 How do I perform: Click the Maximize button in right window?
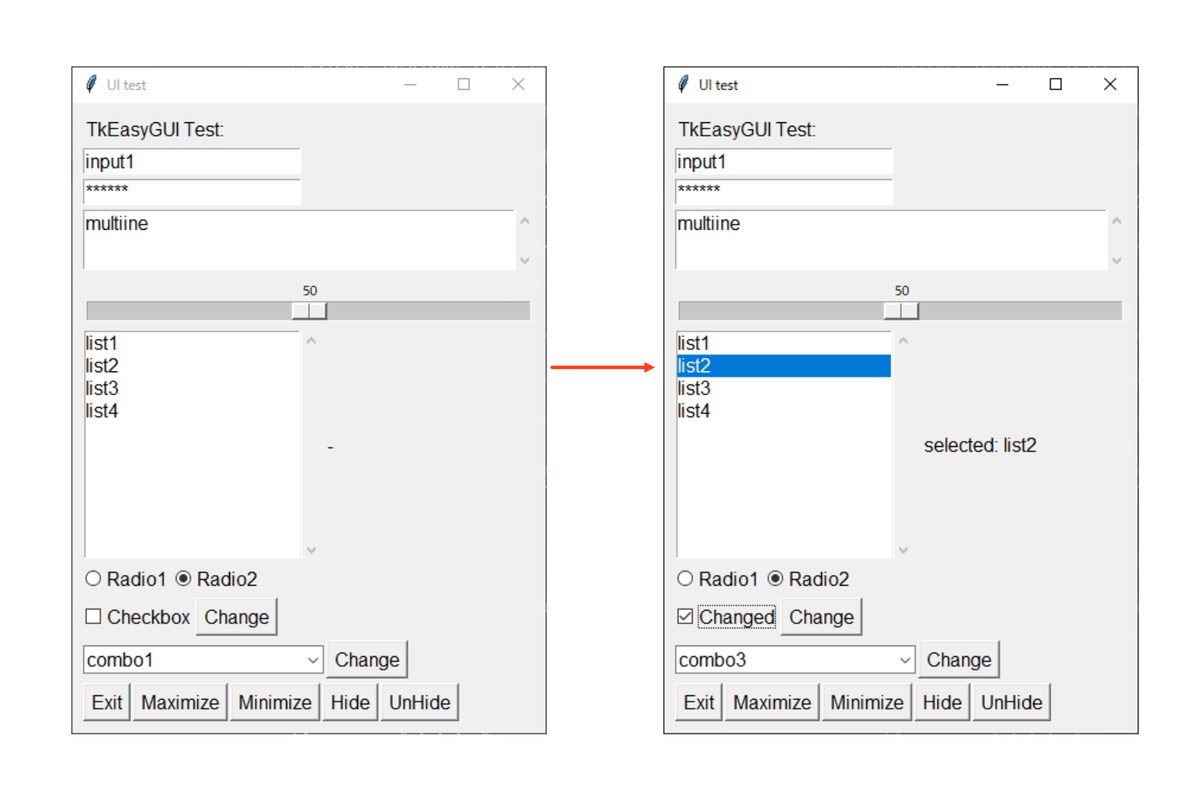(772, 702)
